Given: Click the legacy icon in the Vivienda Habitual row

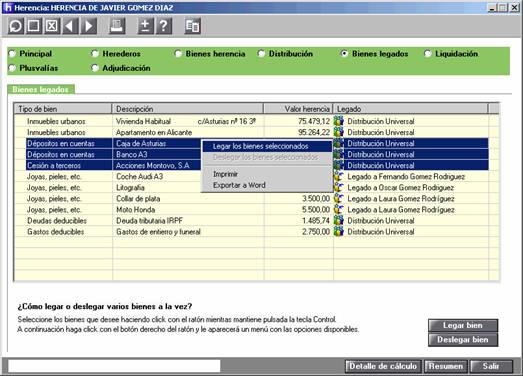Looking at the screenshot, I should [x=339, y=121].
